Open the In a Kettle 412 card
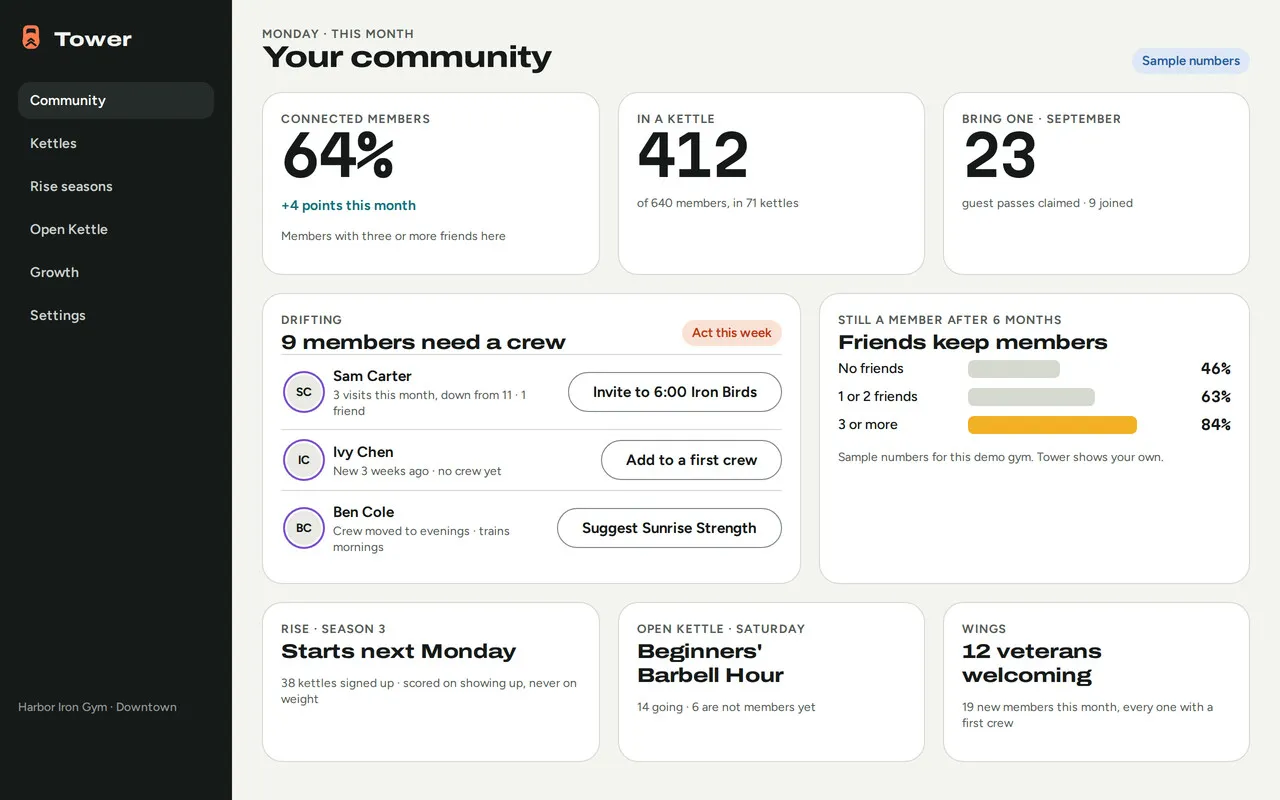The width and height of the screenshot is (1280, 800). coord(771,183)
